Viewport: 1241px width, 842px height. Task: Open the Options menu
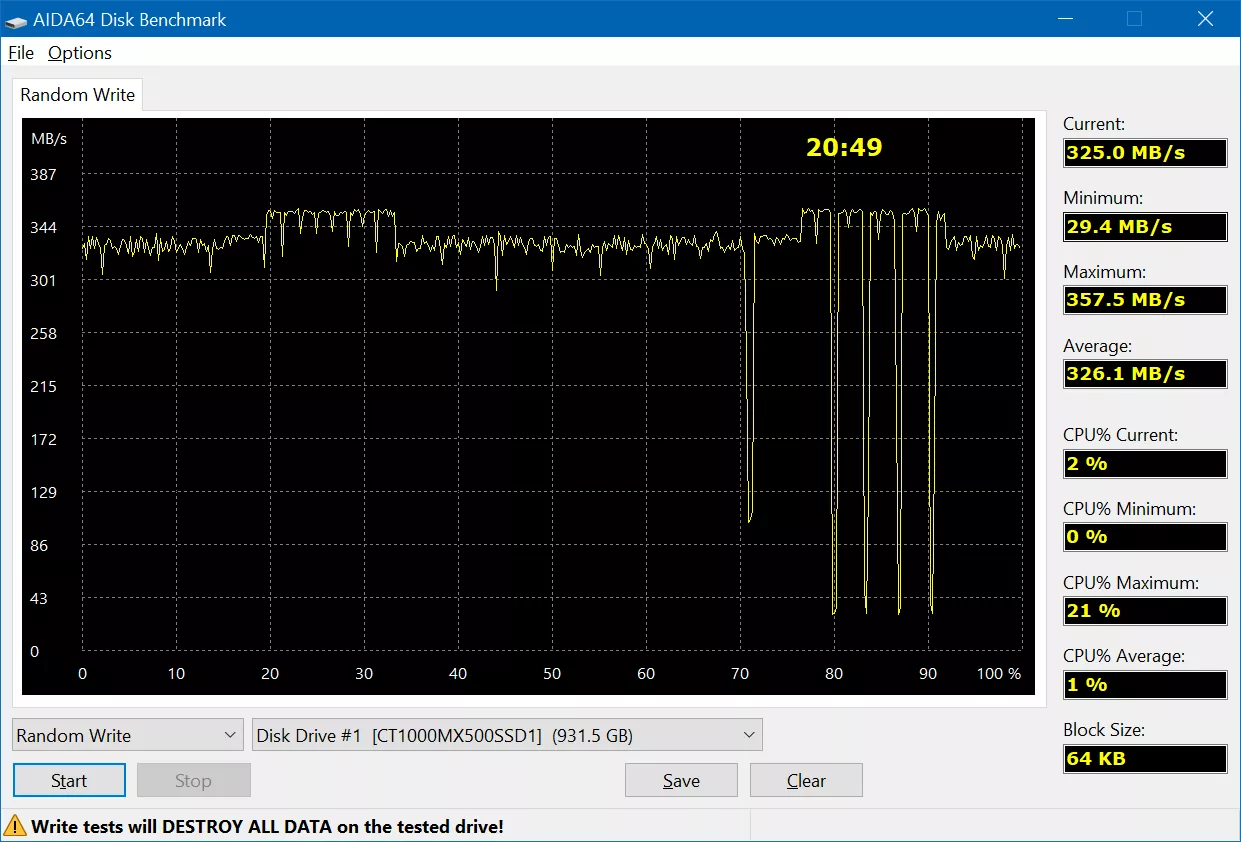click(80, 53)
